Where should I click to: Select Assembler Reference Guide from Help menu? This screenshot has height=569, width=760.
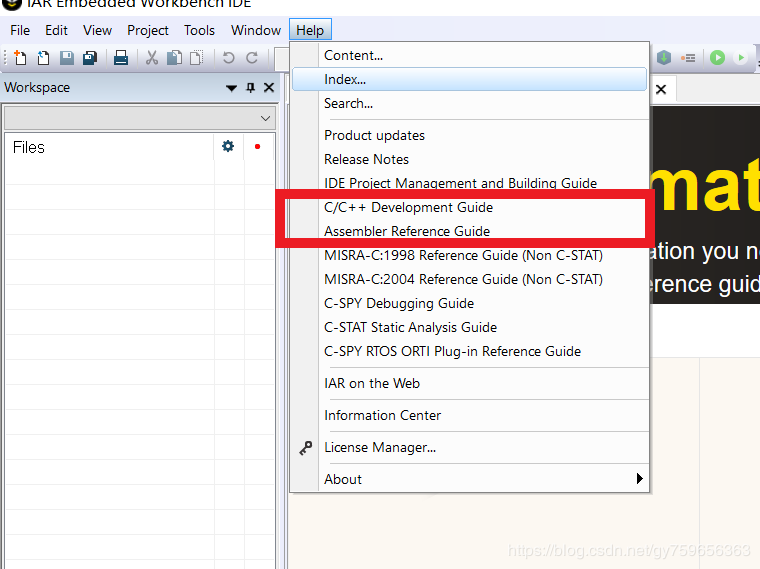click(x=407, y=231)
